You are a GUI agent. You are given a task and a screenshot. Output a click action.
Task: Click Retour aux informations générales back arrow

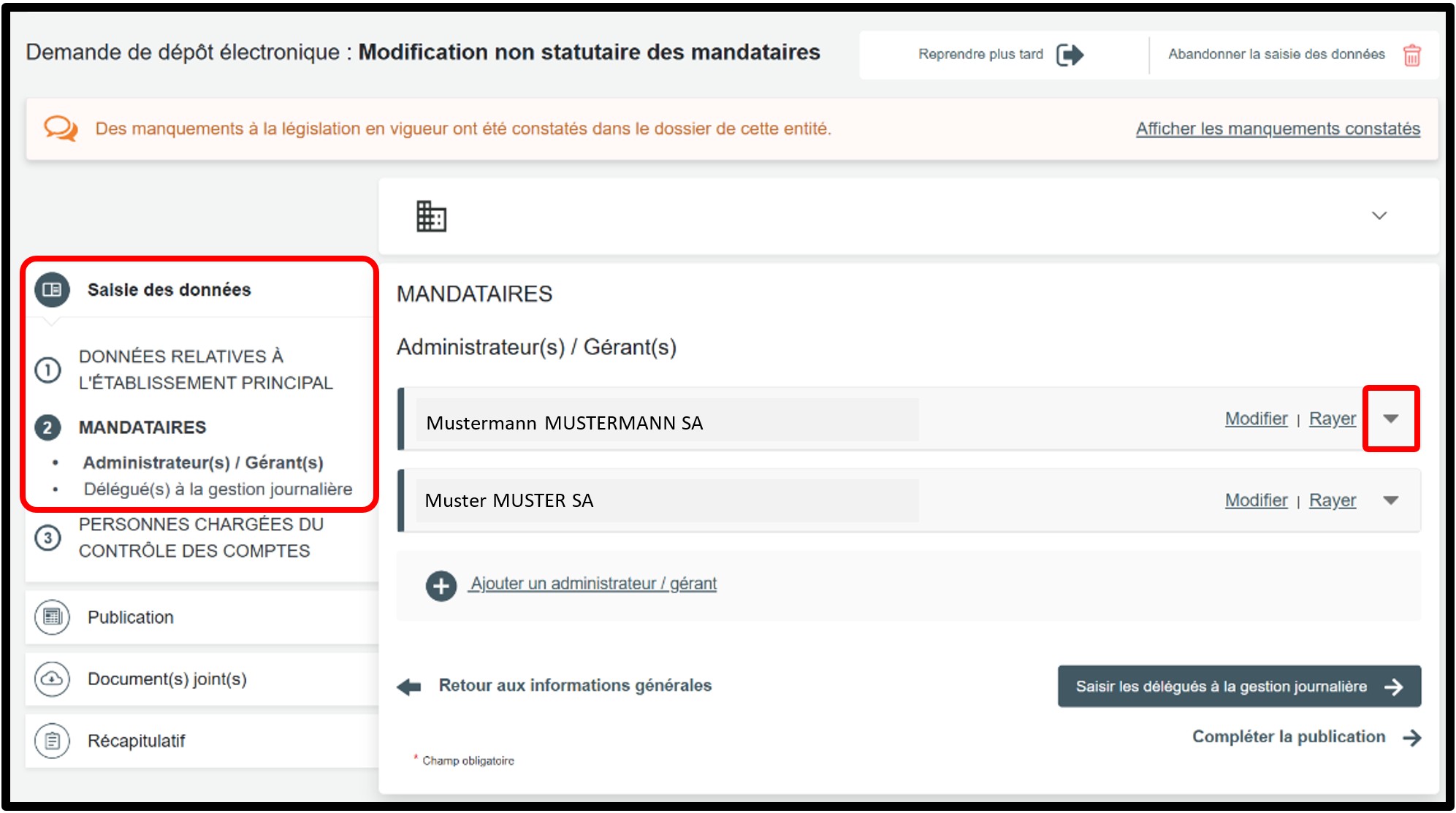point(410,687)
